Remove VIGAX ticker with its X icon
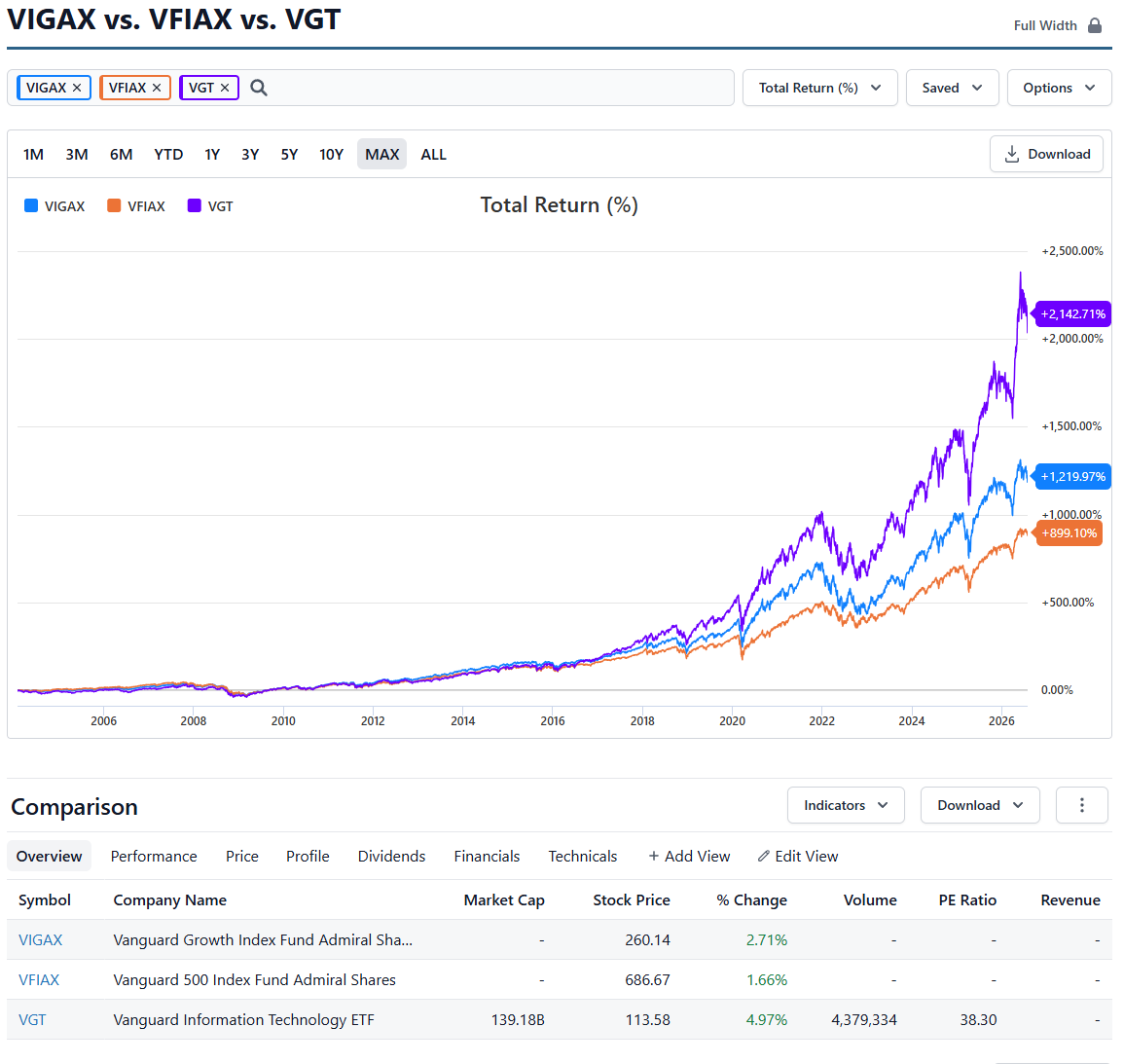1124x1064 pixels. pyautogui.click(x=77, y=88)
